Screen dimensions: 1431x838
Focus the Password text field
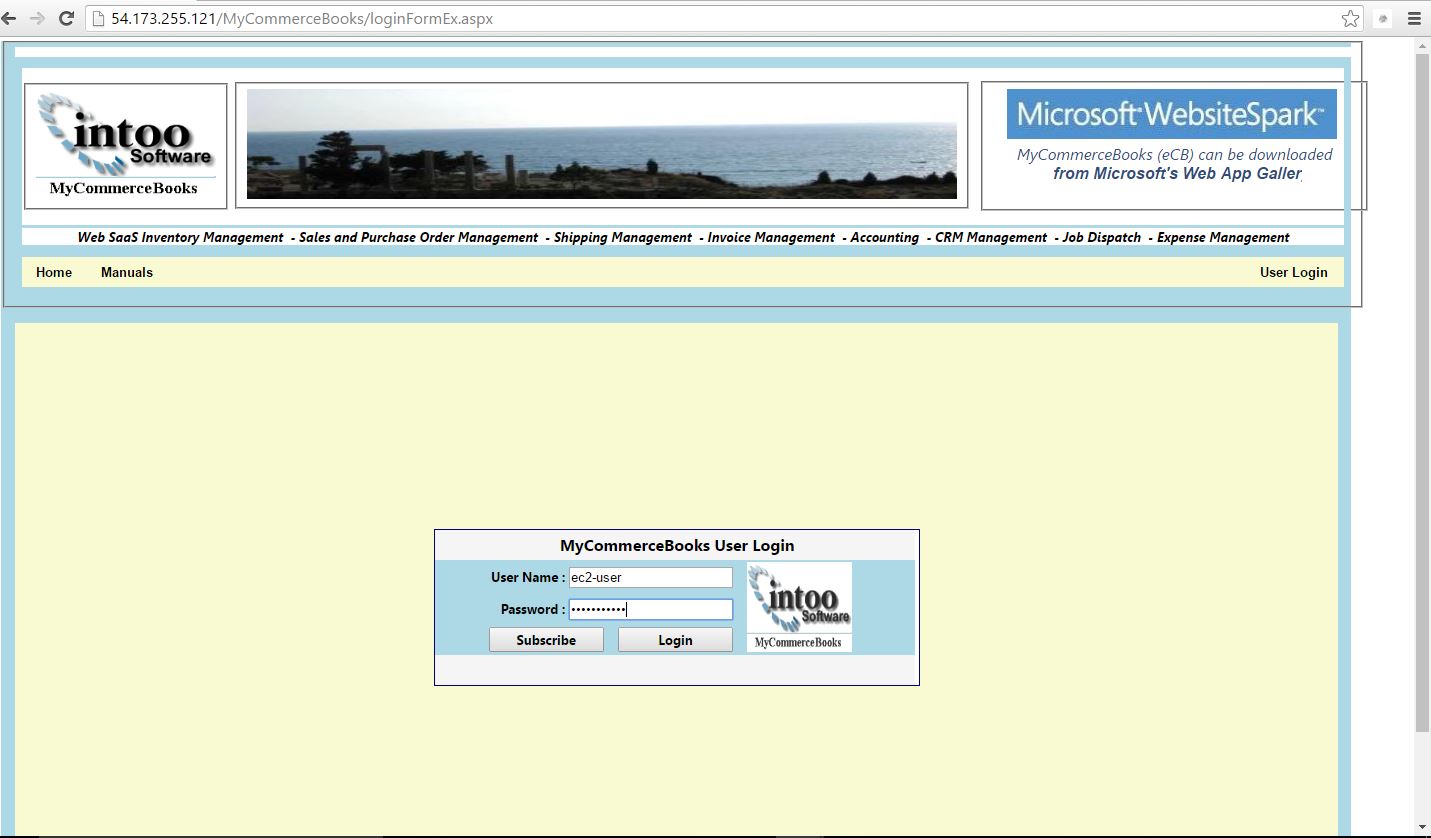point(650,610)
